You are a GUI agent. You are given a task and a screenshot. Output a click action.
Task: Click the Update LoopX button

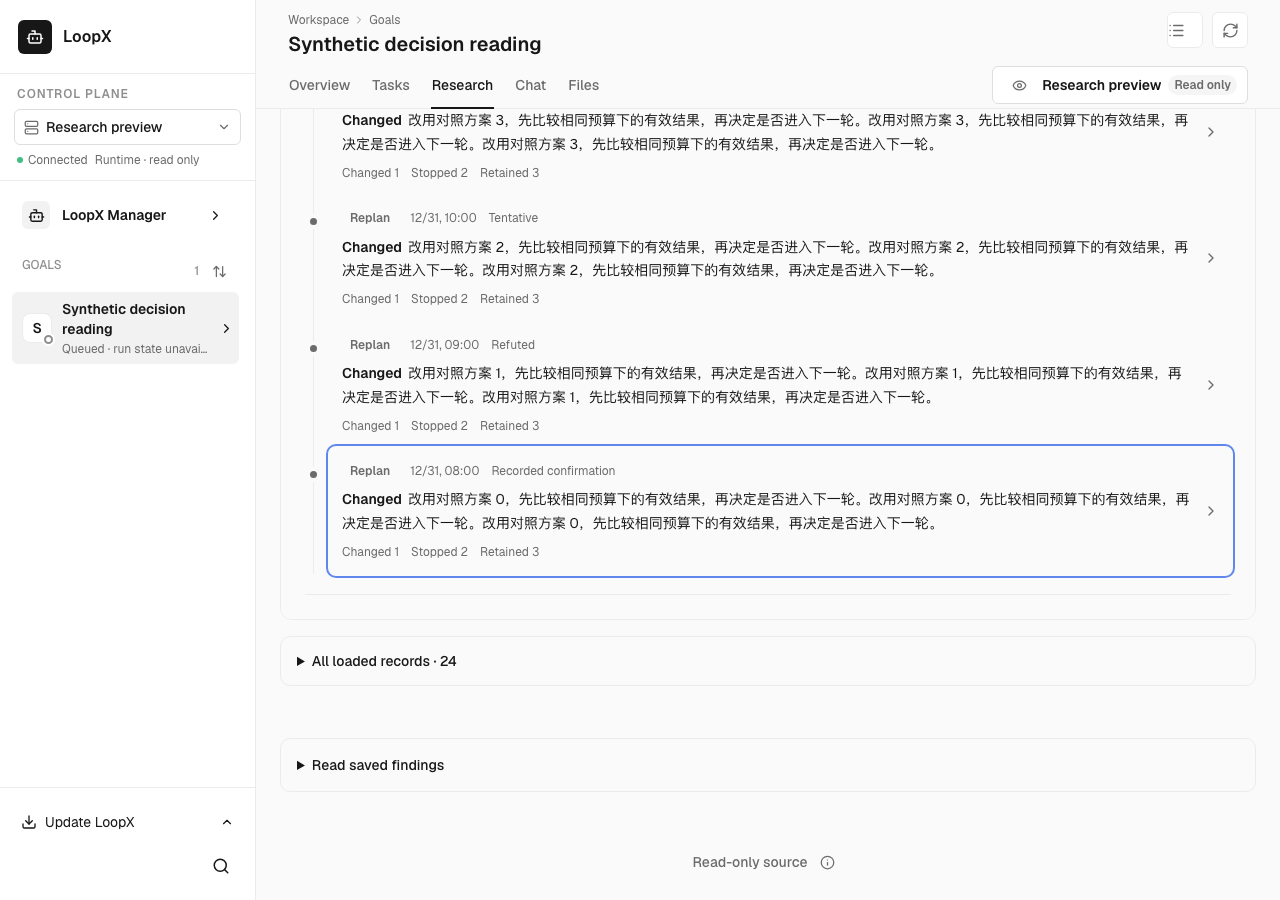(x=127, y=822)
